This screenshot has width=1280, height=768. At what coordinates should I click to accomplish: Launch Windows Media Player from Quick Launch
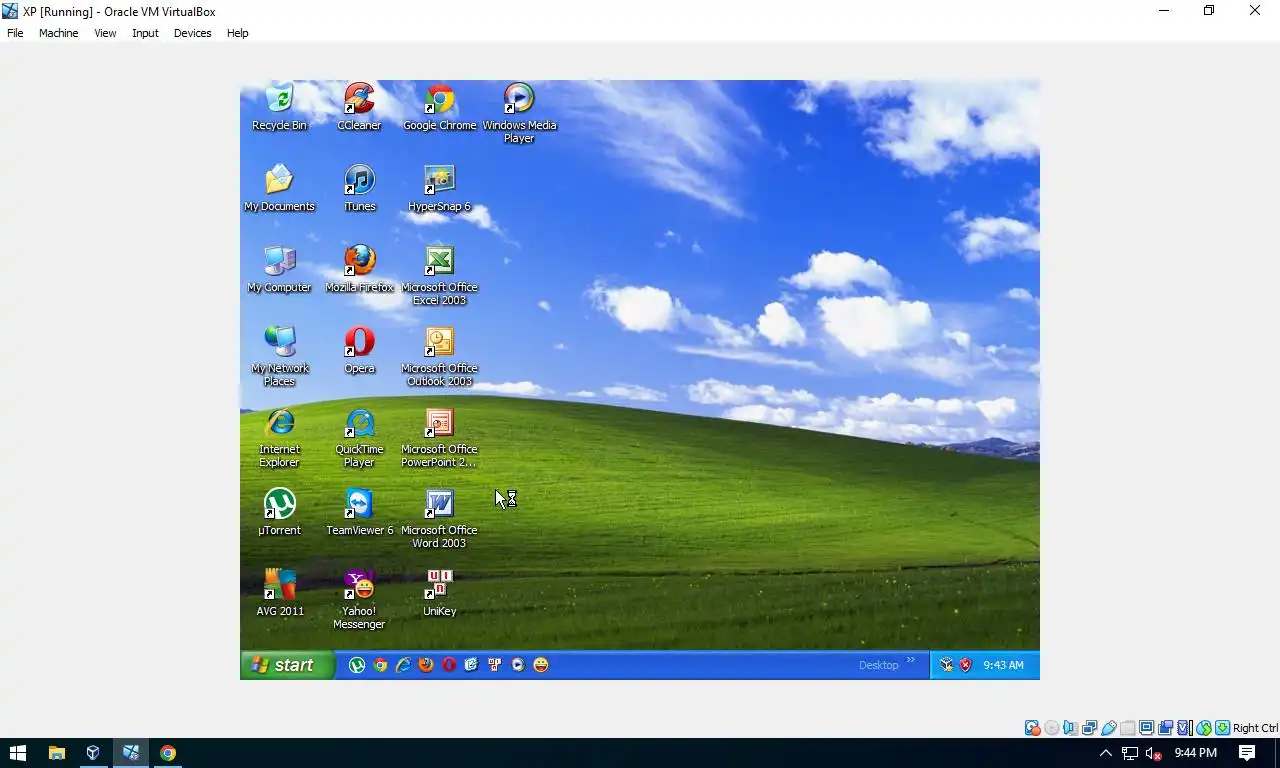click(518, 664)
